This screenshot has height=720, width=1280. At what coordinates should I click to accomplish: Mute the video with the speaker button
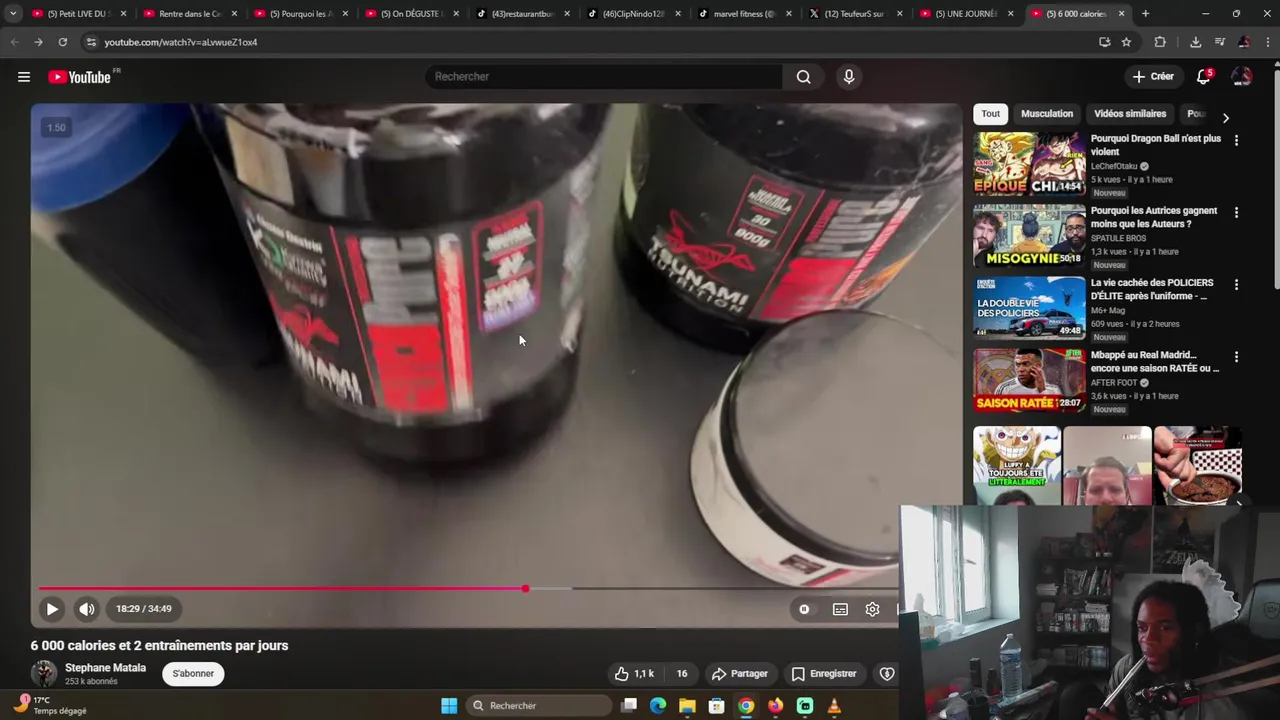87,609
